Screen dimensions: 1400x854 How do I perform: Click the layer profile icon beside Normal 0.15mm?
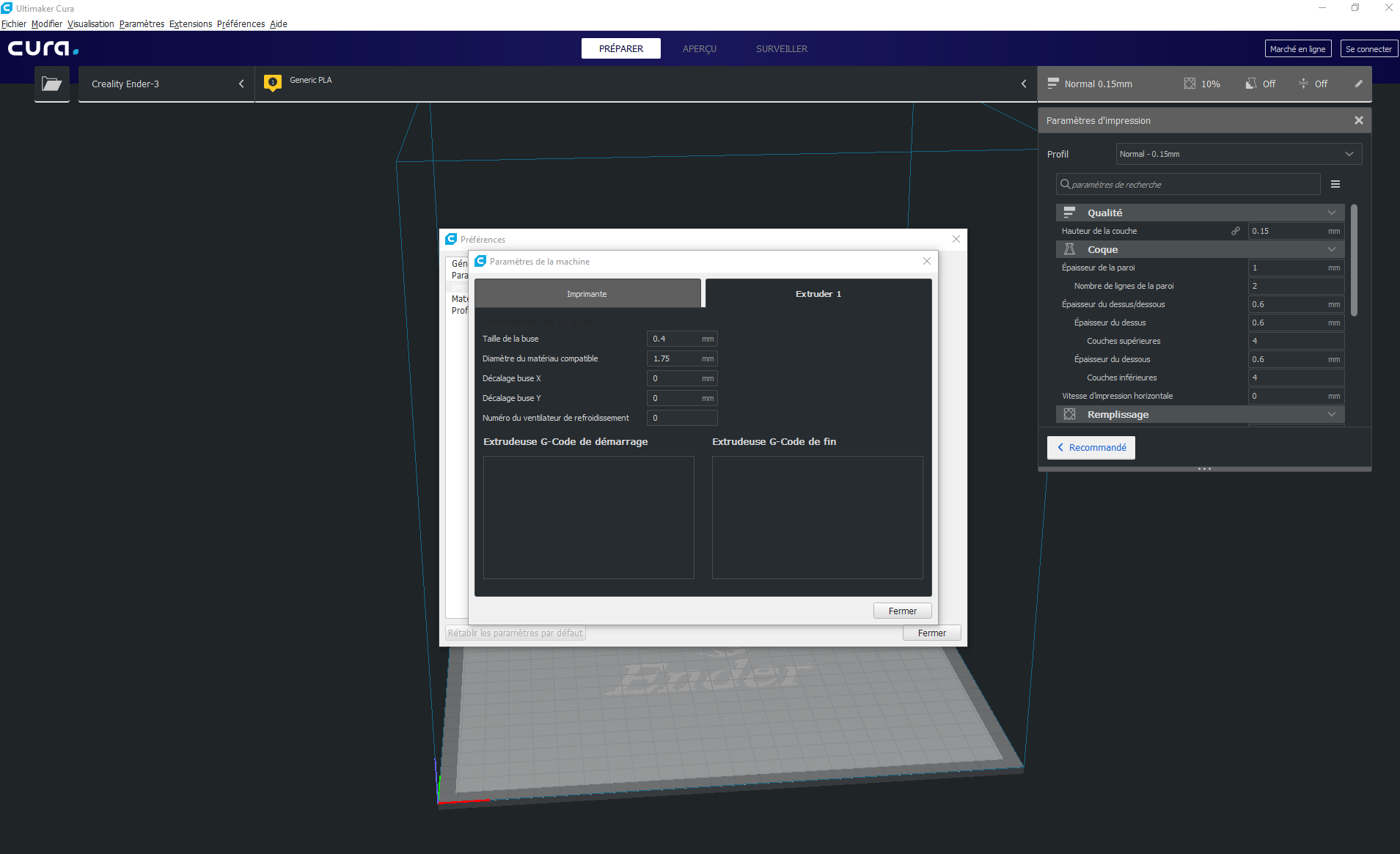tap(1053, 84)
